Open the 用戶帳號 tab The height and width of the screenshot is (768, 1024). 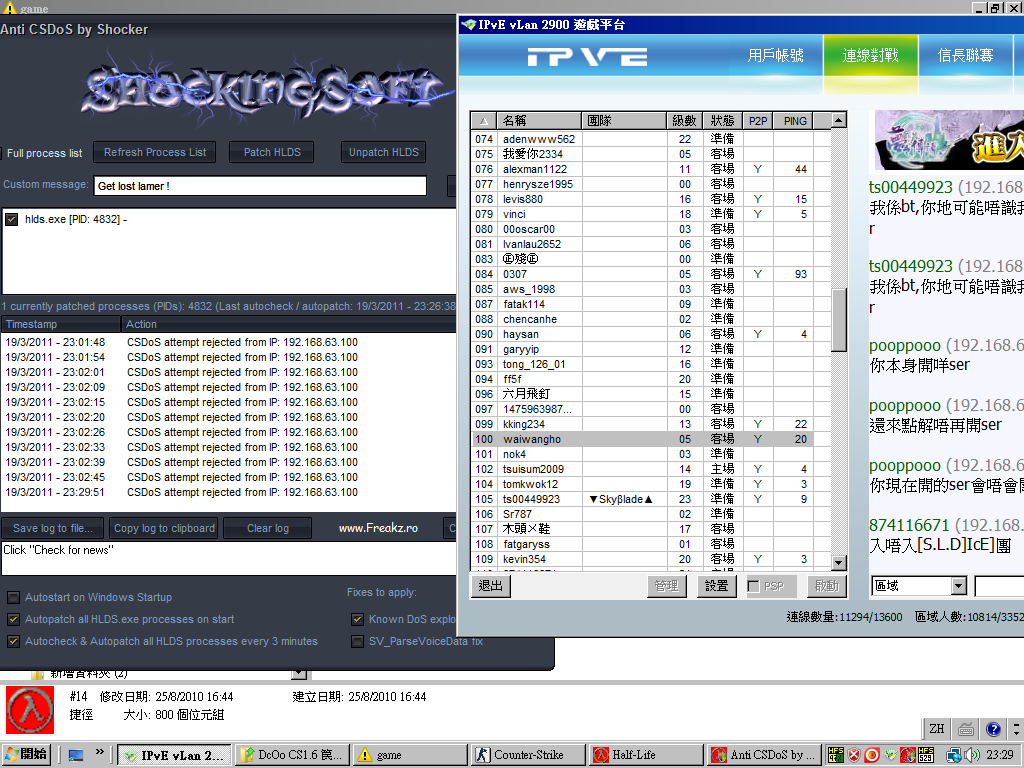775,56
